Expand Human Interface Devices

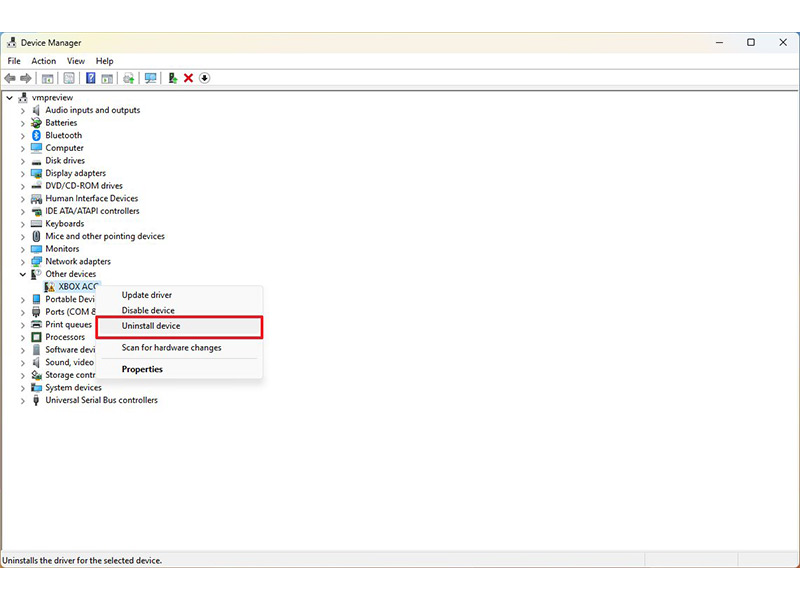pyautogui.click(x=22, y=198)
